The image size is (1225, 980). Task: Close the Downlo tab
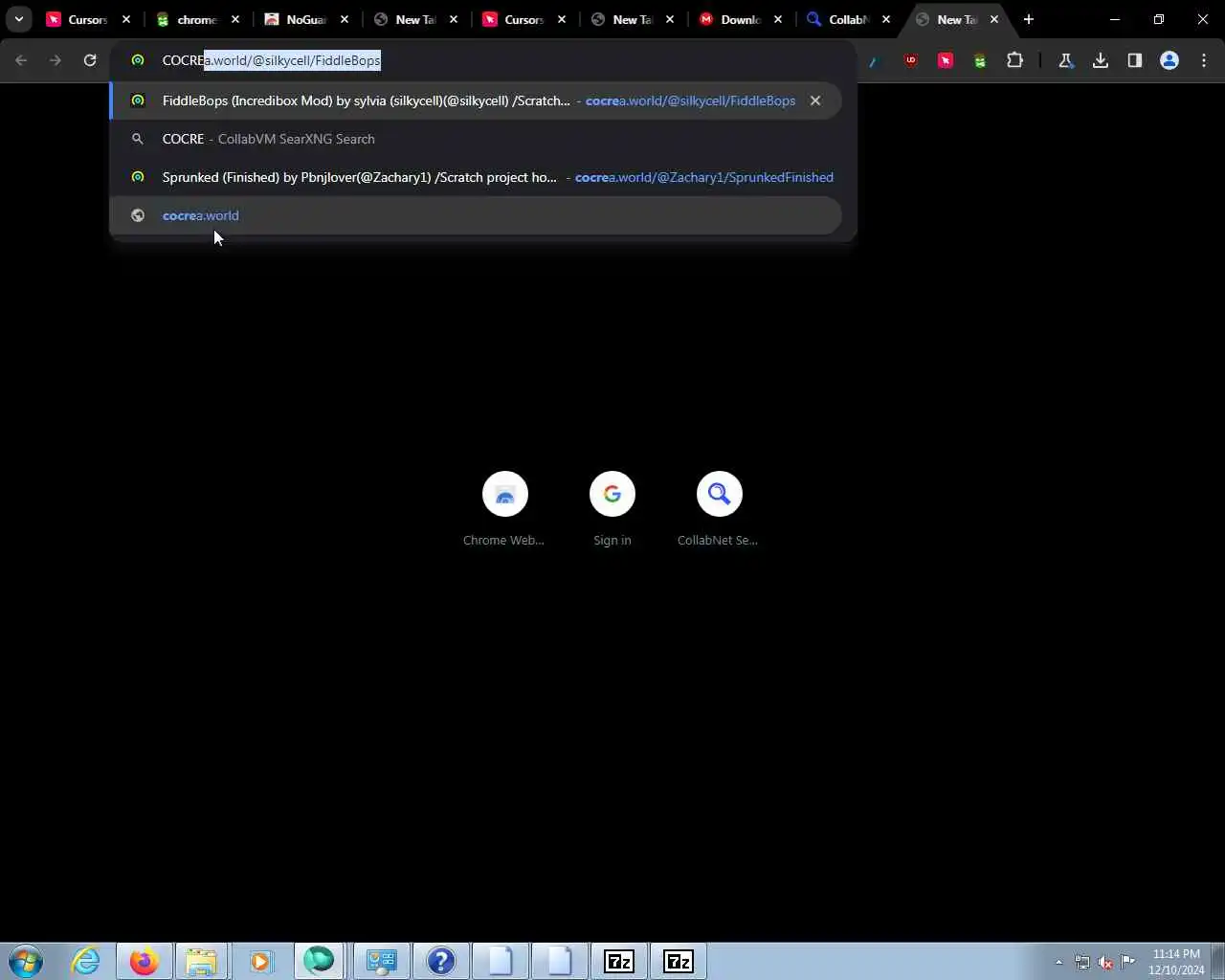point(778,19)
